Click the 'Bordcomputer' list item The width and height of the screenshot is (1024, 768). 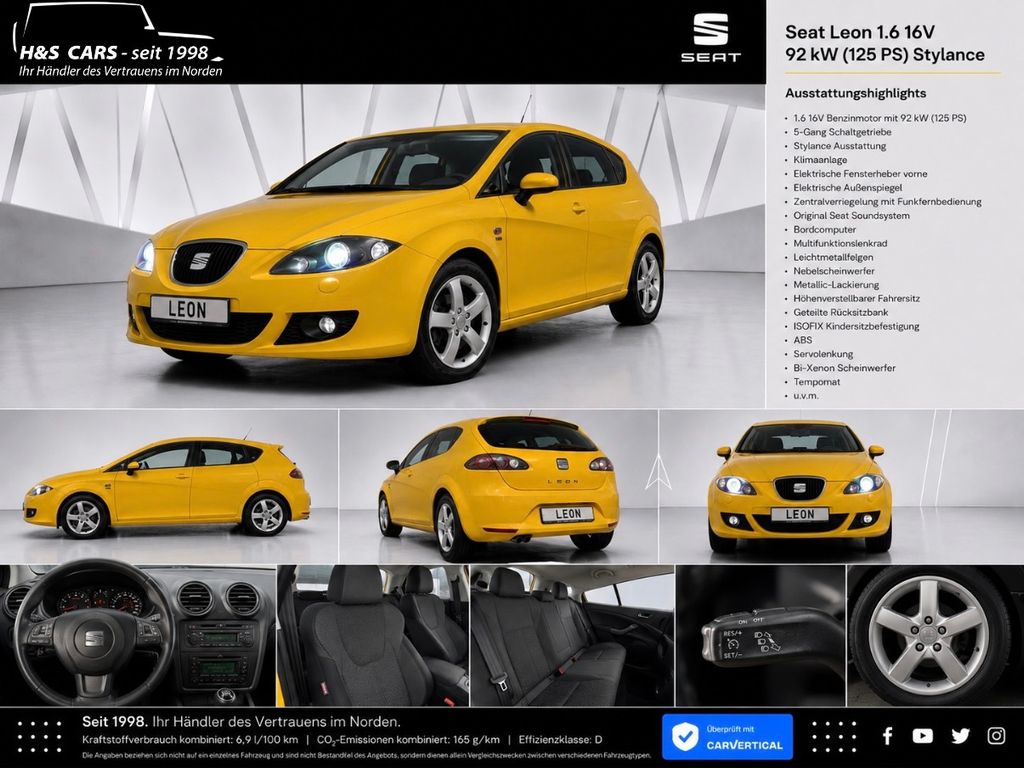pyautogui.click(x=824, y=229)
